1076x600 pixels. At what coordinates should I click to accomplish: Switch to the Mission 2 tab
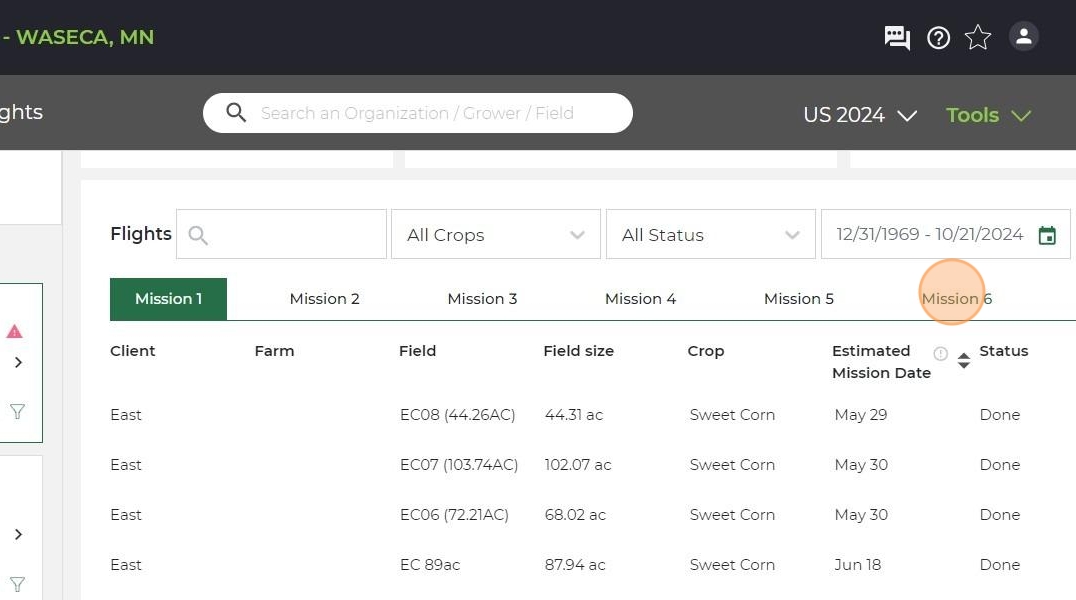[324, 299]
